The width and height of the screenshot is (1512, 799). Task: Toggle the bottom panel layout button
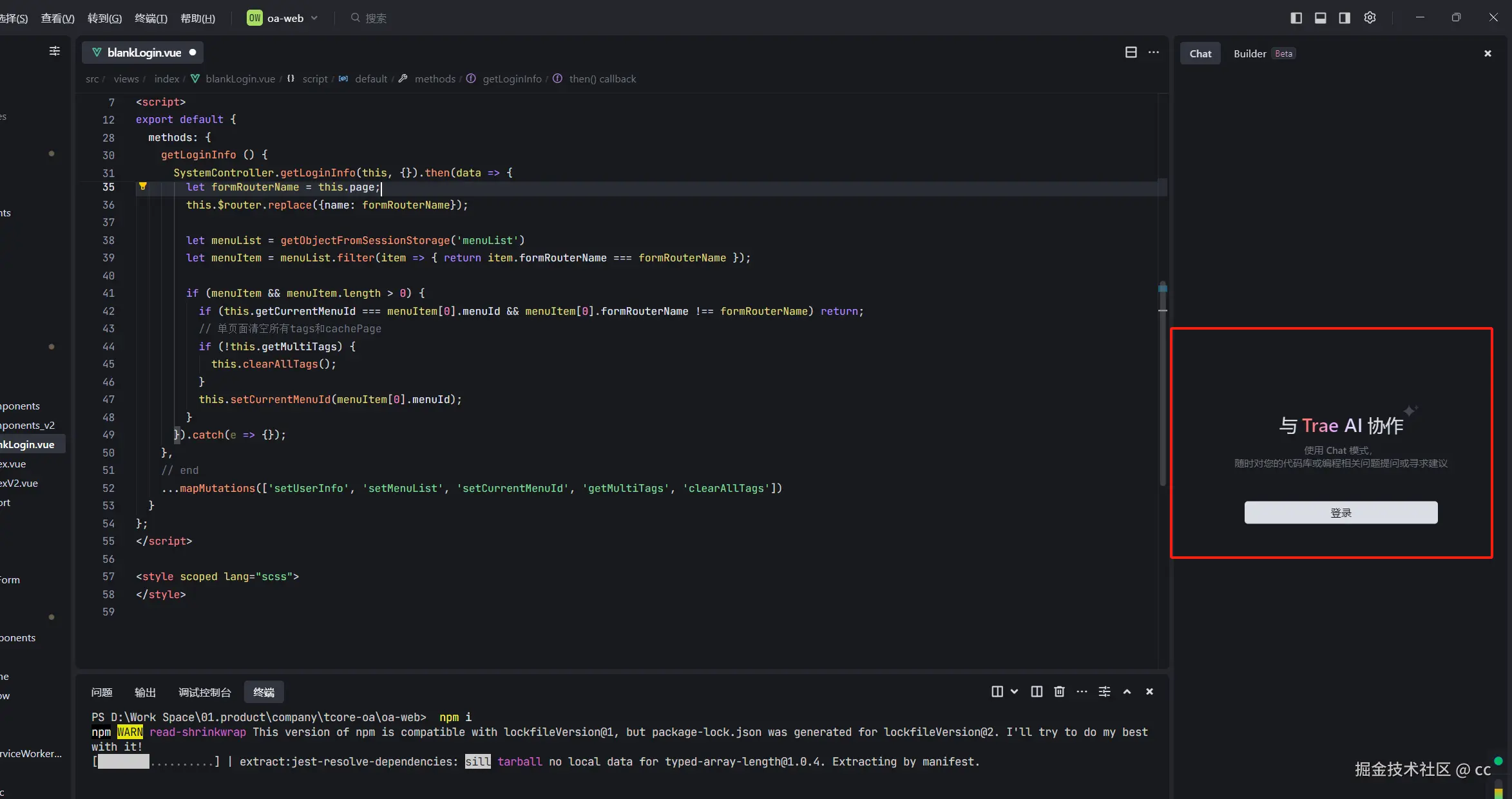point(1320,18)
